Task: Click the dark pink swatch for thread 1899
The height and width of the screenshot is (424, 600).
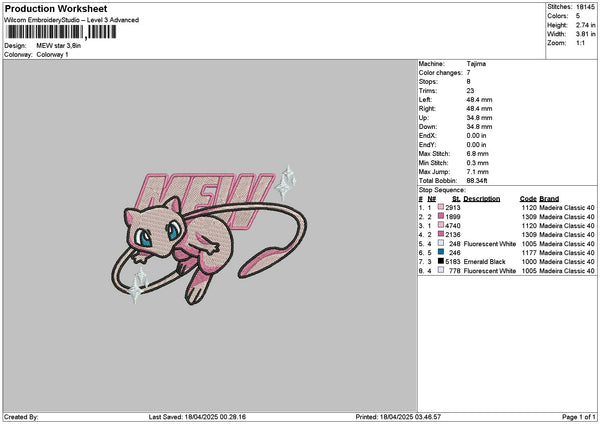Action: (x=441, y=216)
